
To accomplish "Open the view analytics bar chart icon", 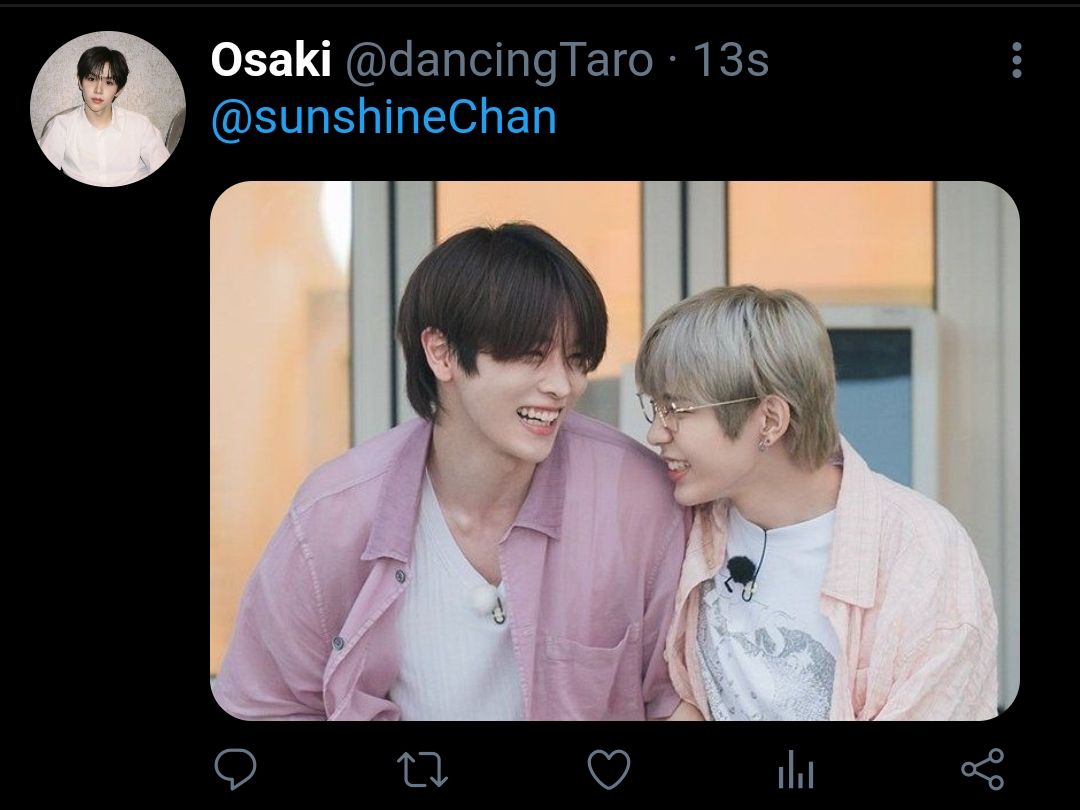I will coord(796,769).
